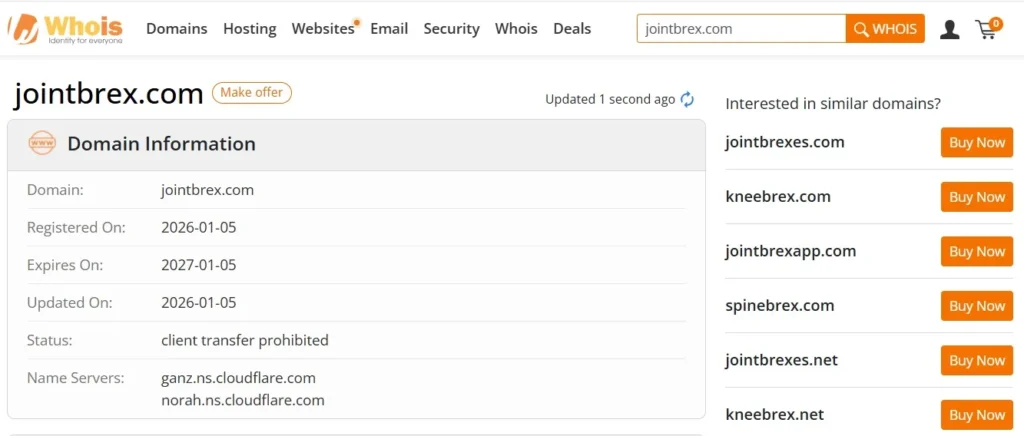Open the user account icon
Viewport: 1024px width, 436px height.
(x=949, y=29)
